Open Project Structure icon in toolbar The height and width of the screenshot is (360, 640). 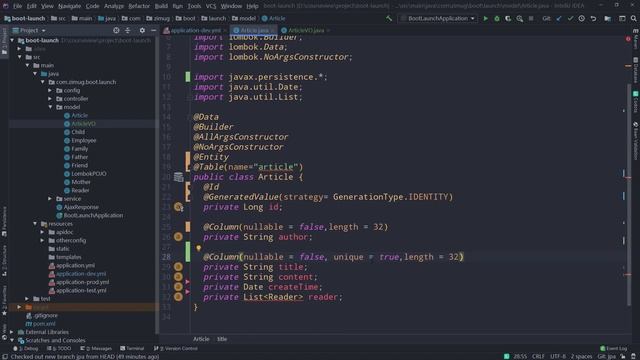608,18
